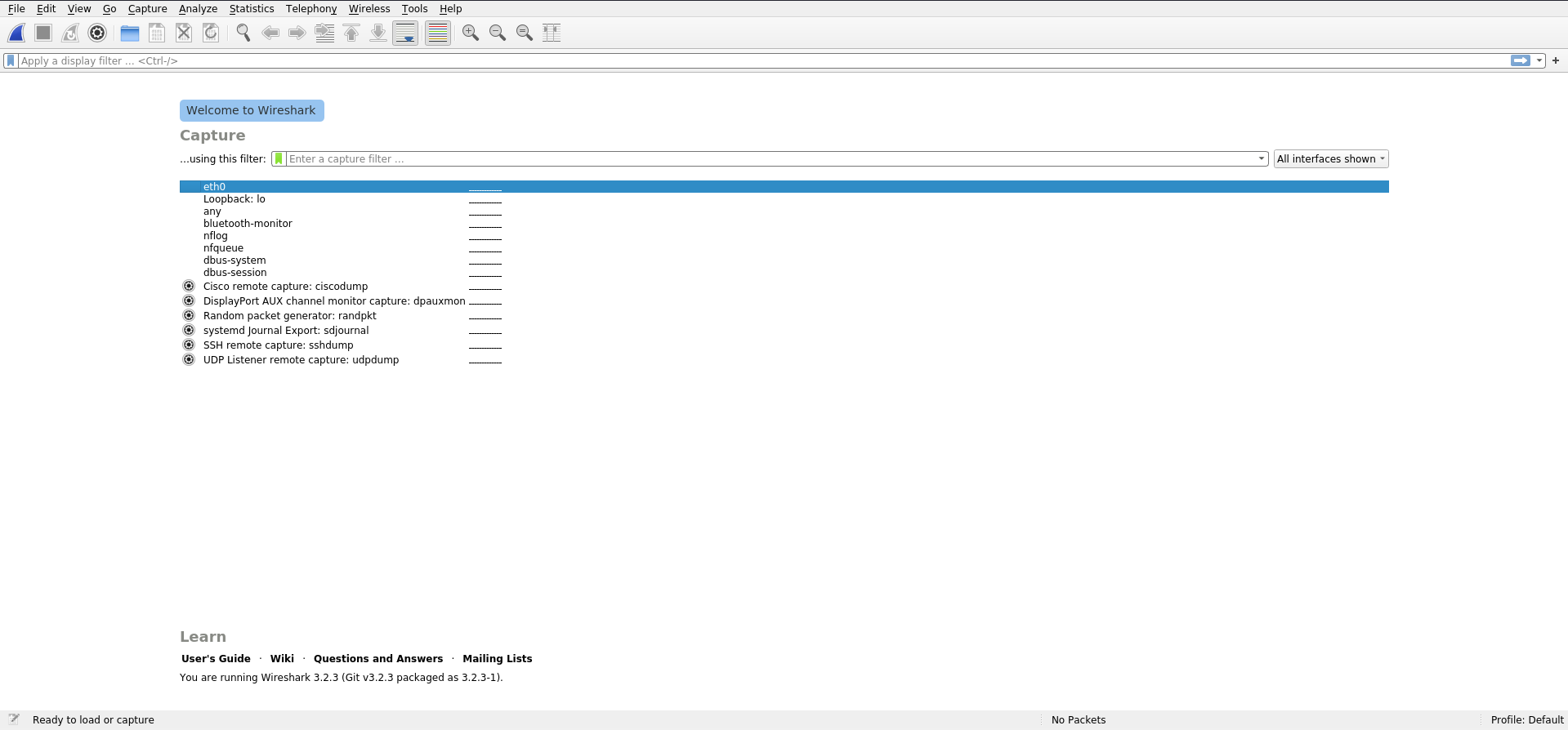The image size is (1568, 730).
Task: Go back in packet history
Action: 270,33
